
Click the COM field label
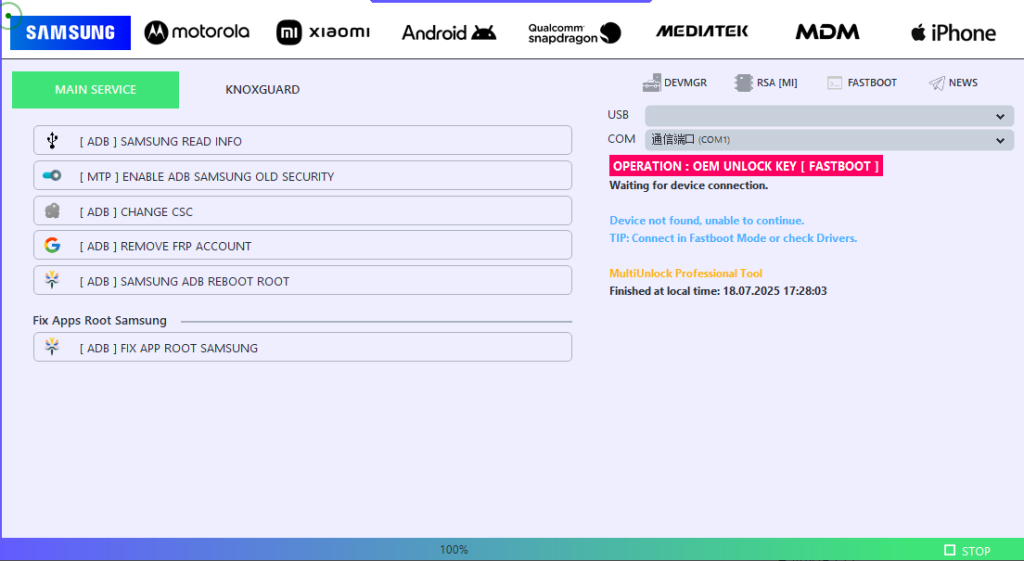point(621,139)
